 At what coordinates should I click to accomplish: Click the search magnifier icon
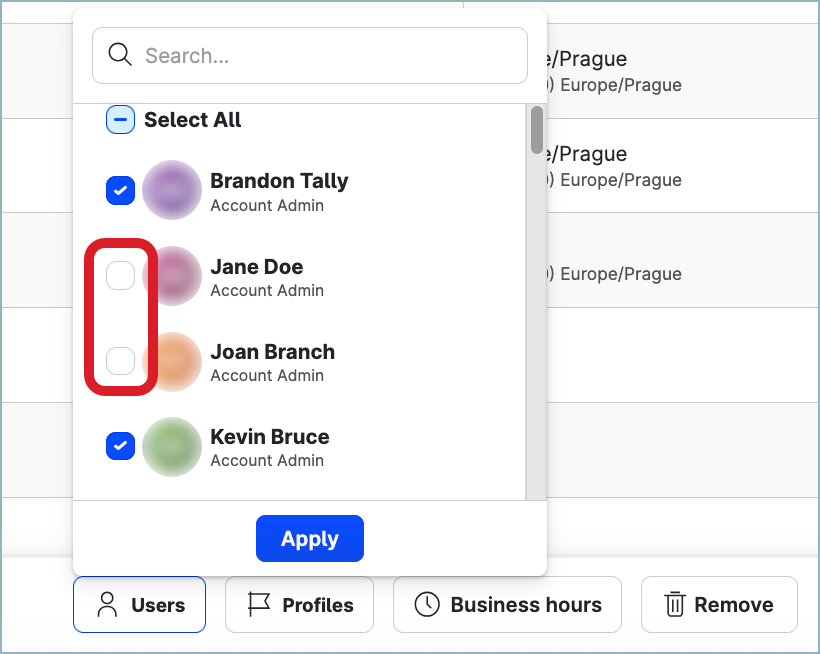tap(120, 55)
